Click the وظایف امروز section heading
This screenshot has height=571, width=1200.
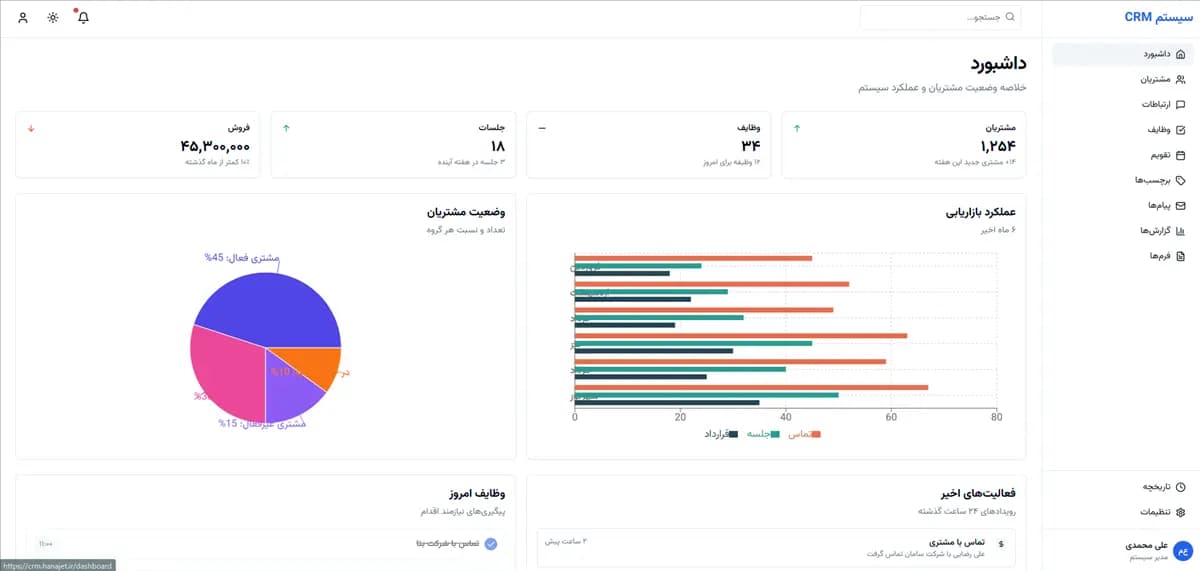coord(477,493)
